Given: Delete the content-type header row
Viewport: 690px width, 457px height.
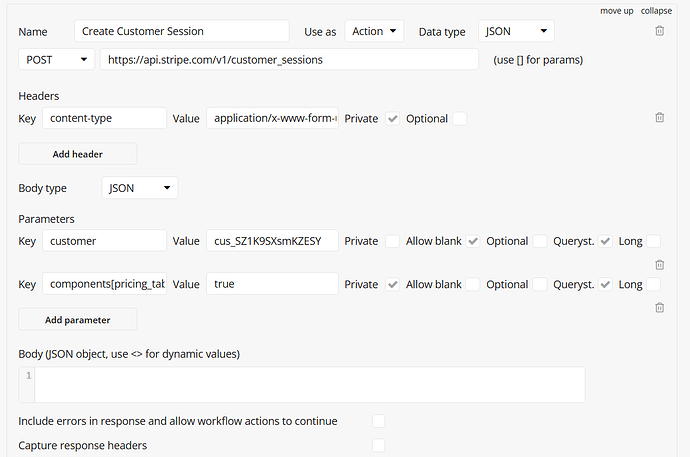Looking at the screenshot, I should pos(659,118).
